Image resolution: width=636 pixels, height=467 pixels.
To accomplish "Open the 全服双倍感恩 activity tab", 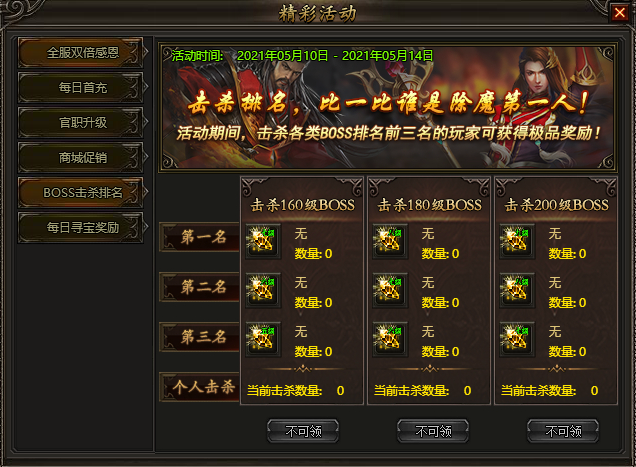I will pos(81,53).
